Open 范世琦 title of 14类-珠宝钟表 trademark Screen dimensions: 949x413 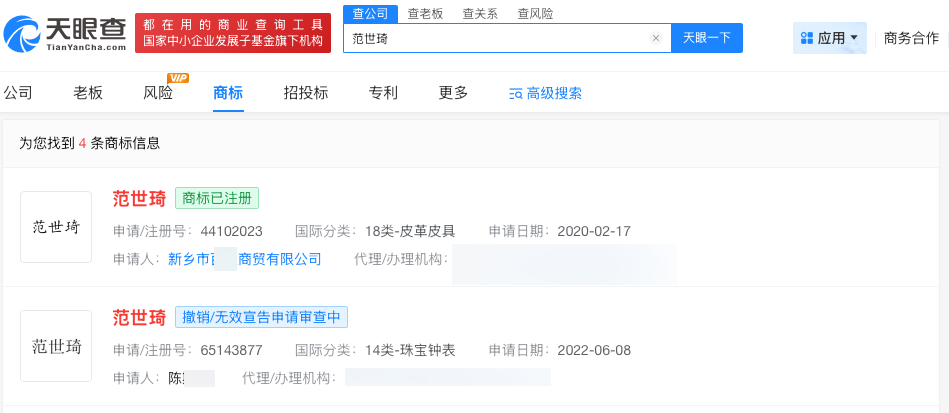pyautogui.click(x=139, y=317)
